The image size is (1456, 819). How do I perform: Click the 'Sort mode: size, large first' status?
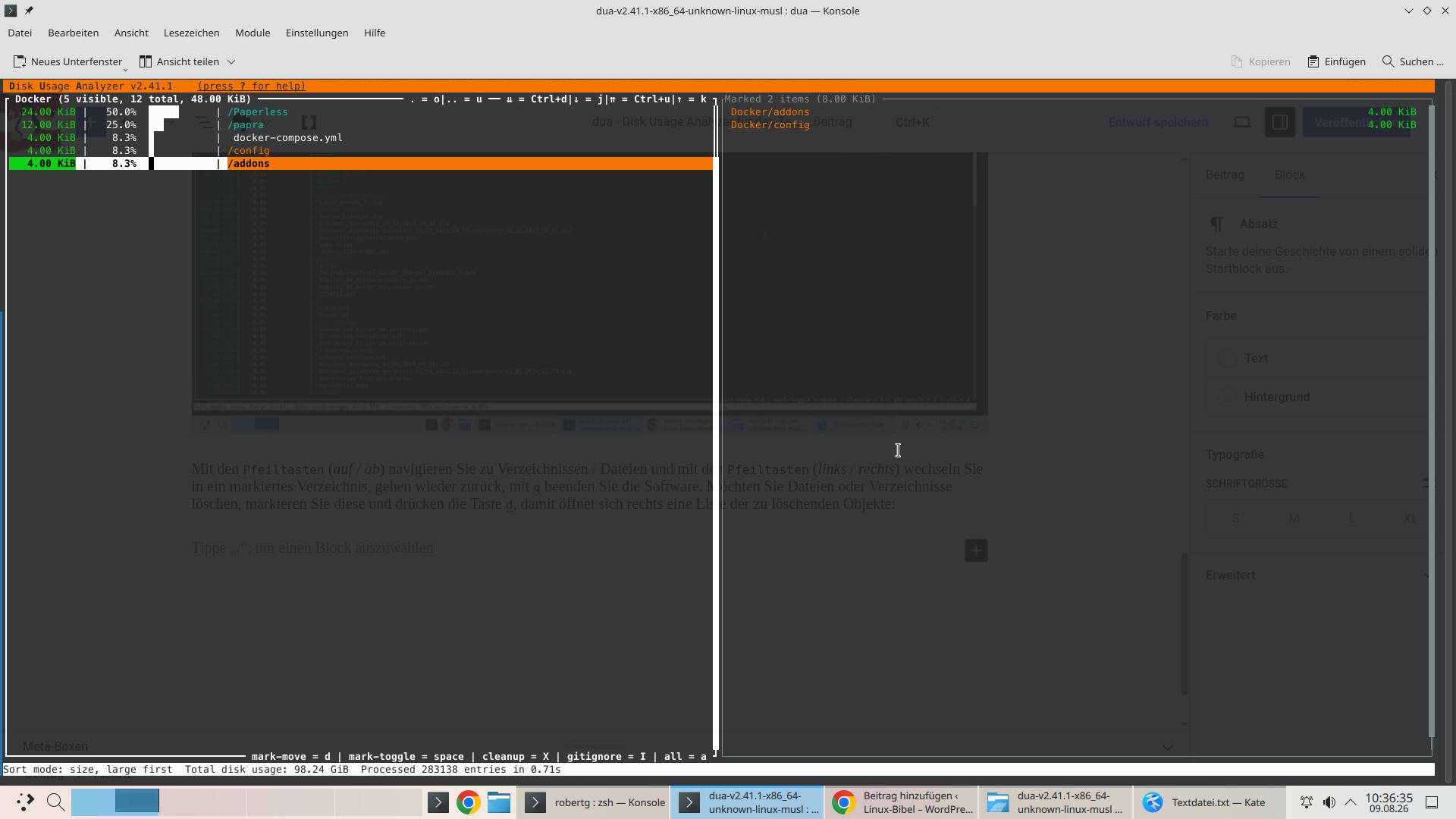(88, 770)
